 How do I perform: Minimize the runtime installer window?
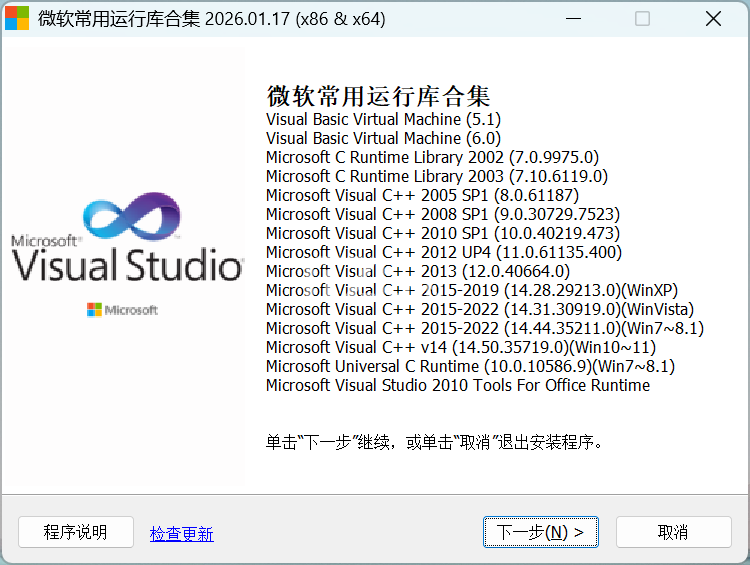pos(572,19)
